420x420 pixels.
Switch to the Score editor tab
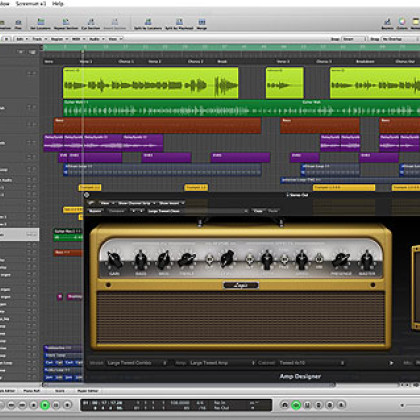(60, 391)
